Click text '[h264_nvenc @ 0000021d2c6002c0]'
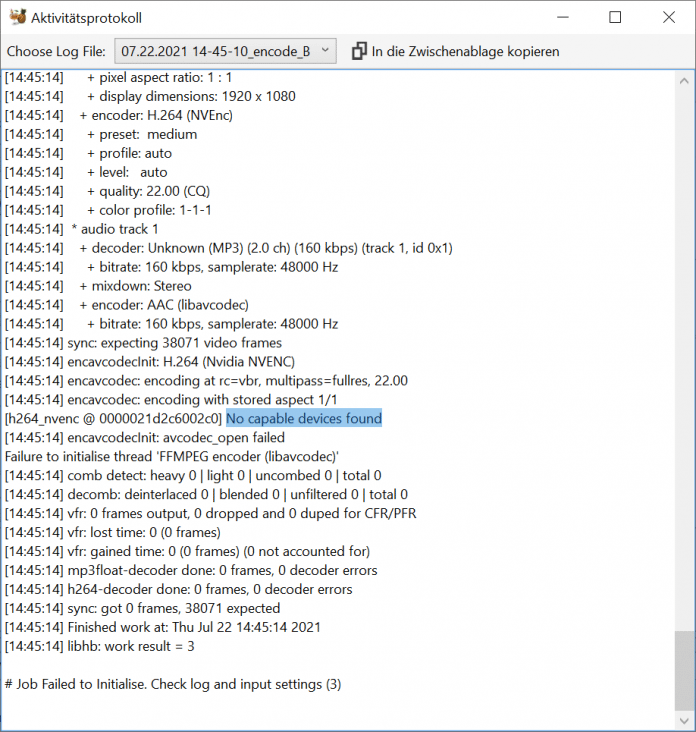 (113, 418)
